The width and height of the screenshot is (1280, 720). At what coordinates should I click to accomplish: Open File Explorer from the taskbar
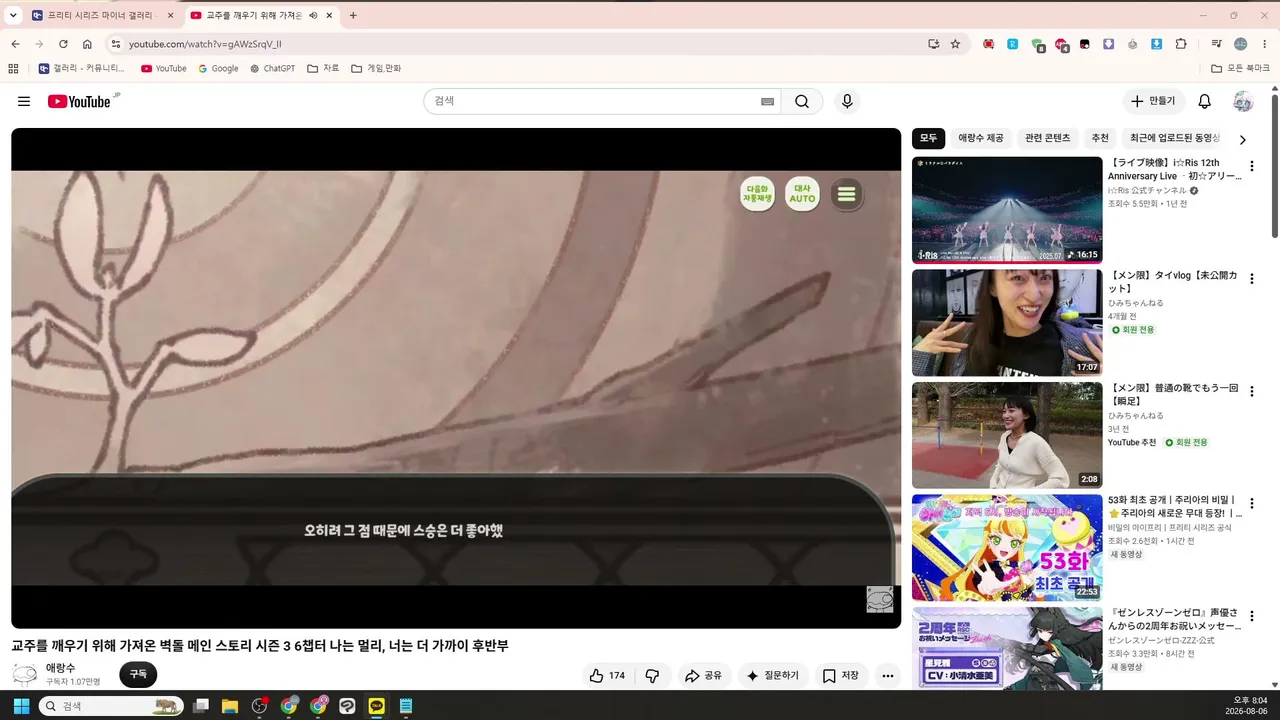[229, 706]
